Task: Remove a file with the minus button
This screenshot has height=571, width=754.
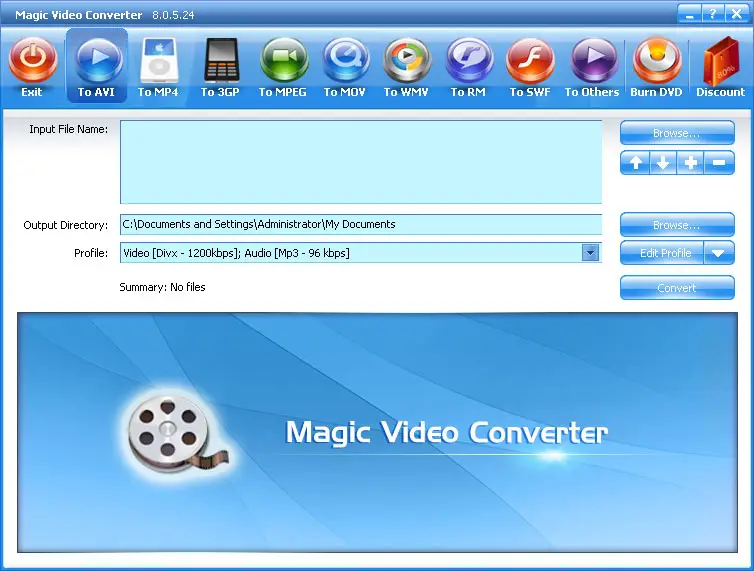Action: (719, 163)
